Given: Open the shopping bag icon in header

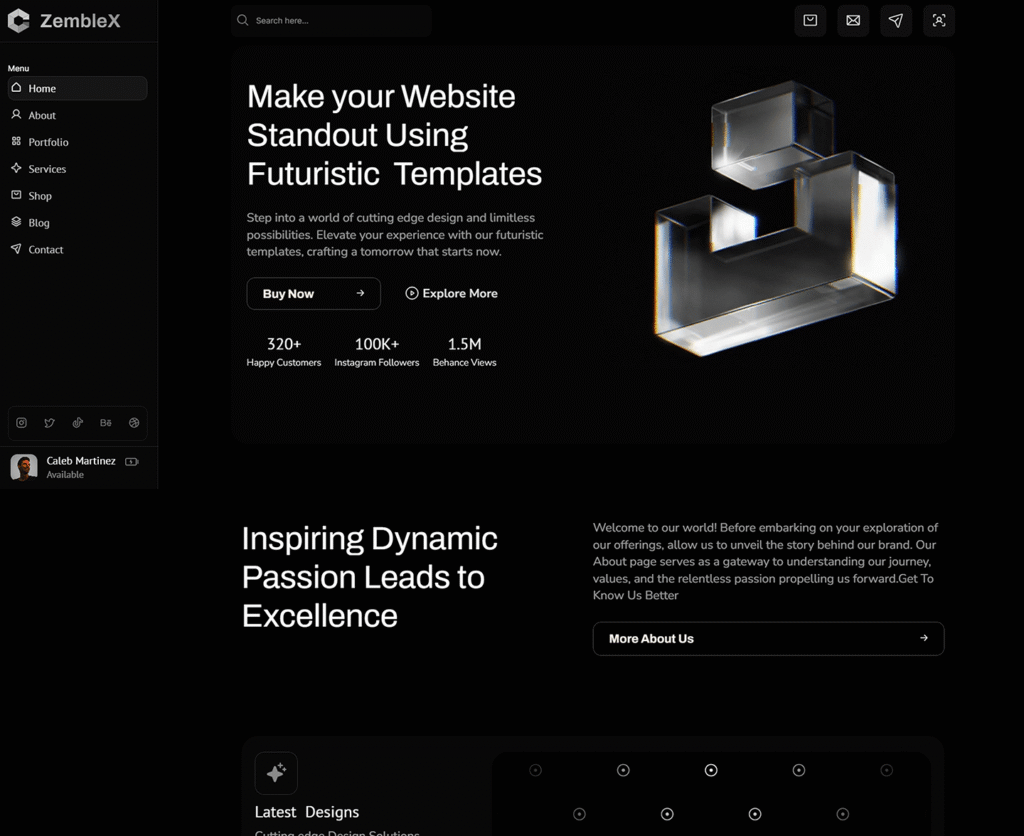Looking at the screenshot, I should 810,20.
